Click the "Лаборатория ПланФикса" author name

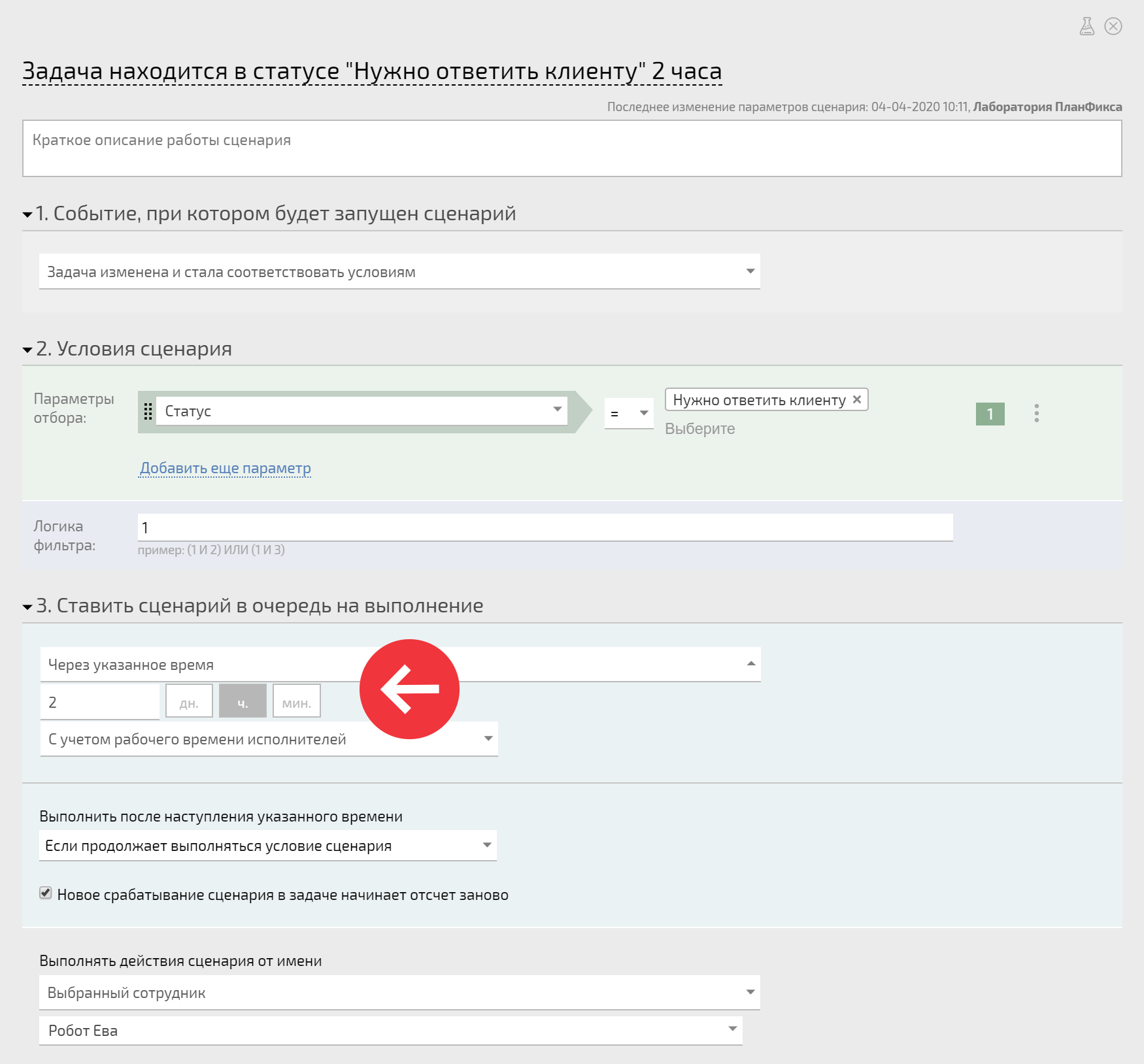1047,107
